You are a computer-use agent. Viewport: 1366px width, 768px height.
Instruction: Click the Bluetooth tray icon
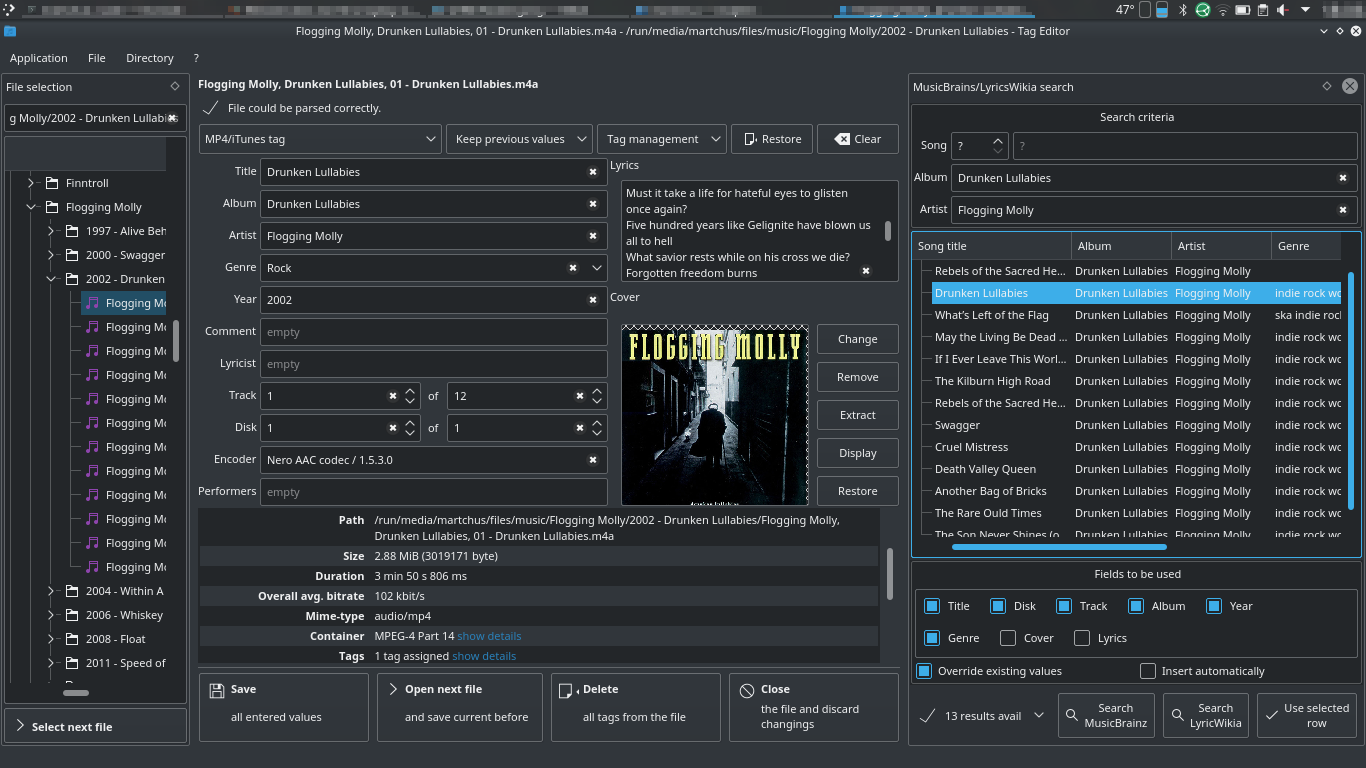pos(1182,10)
